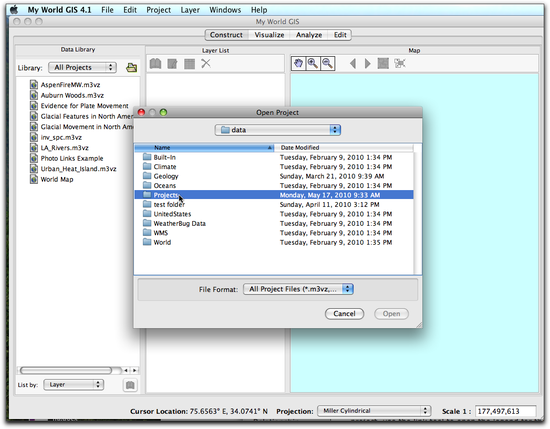Open the Project menu

tap(159, 10)
